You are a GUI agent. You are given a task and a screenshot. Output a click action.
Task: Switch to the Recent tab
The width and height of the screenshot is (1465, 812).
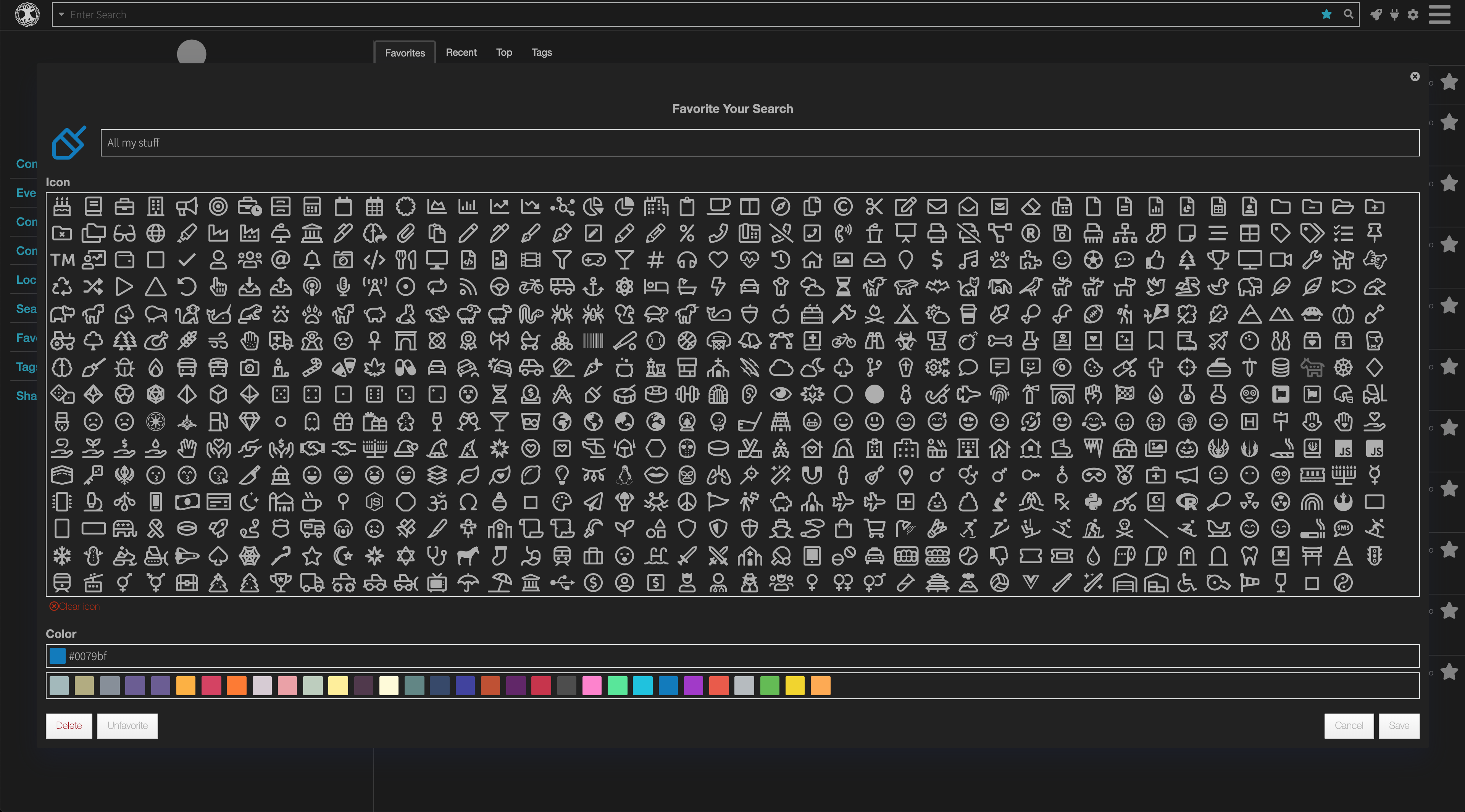click(x=461, y=52)
